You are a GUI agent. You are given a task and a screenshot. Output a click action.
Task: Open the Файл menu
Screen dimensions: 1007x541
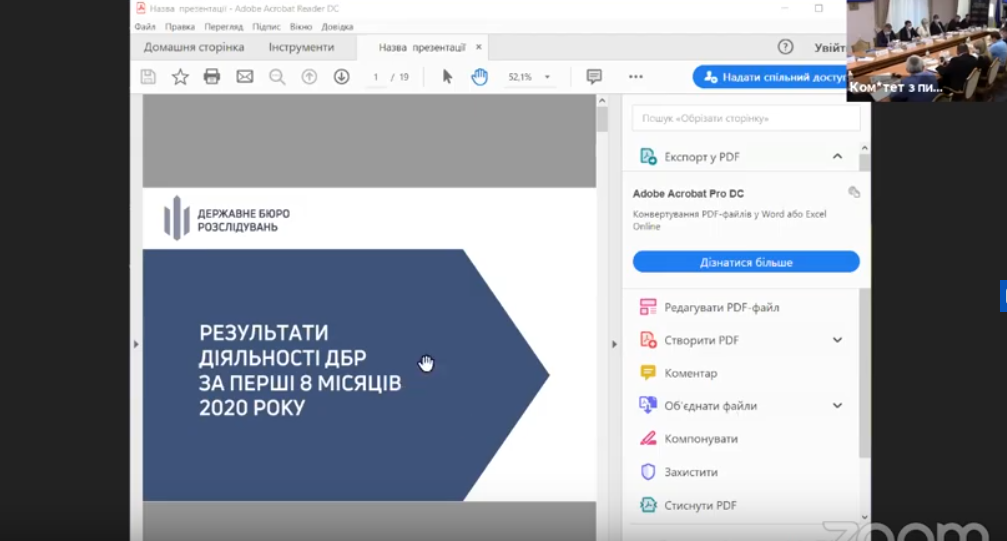point(145,27)
